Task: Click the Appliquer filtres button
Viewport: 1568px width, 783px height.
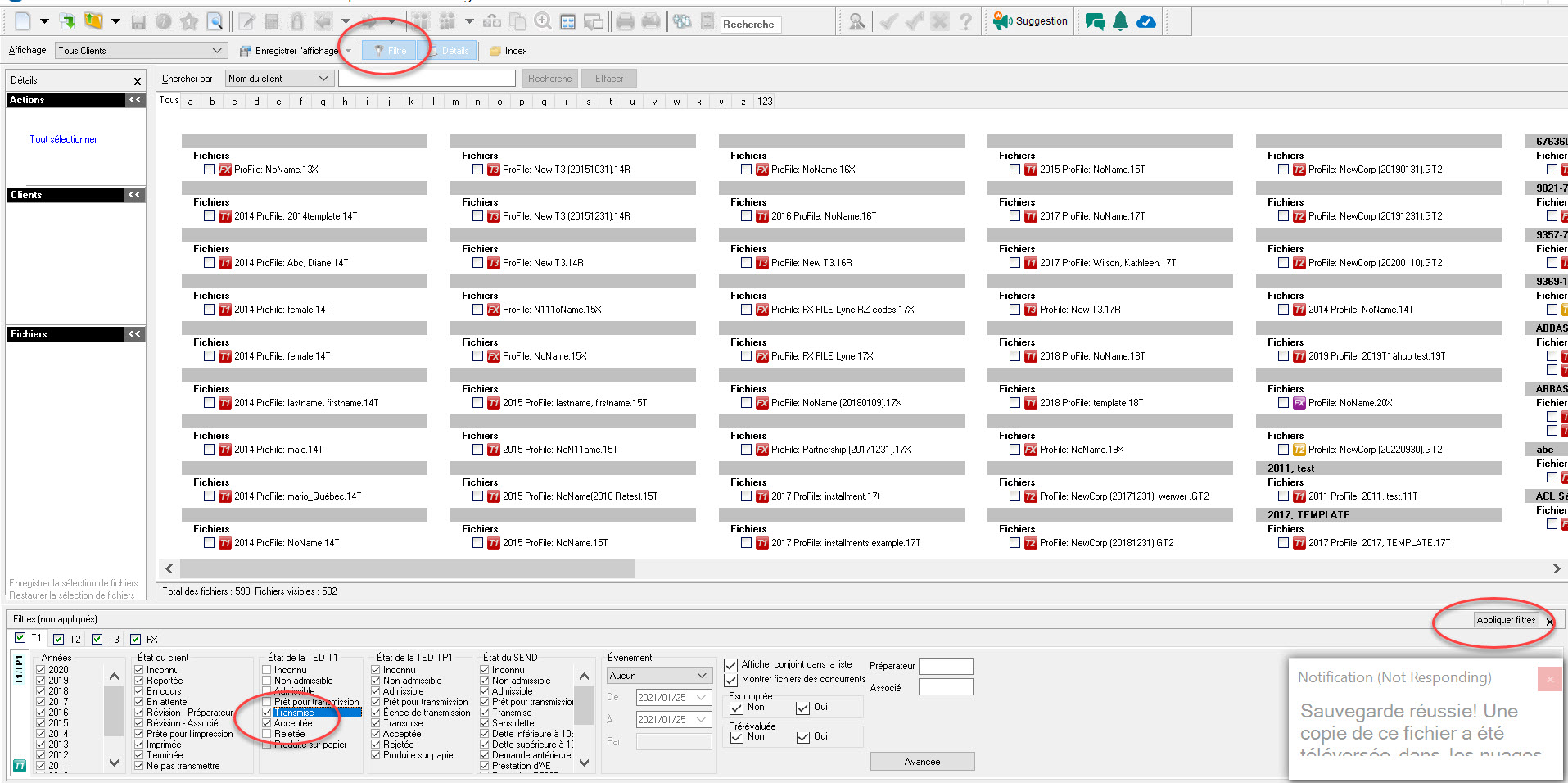Action: (x=1505, y=620)
